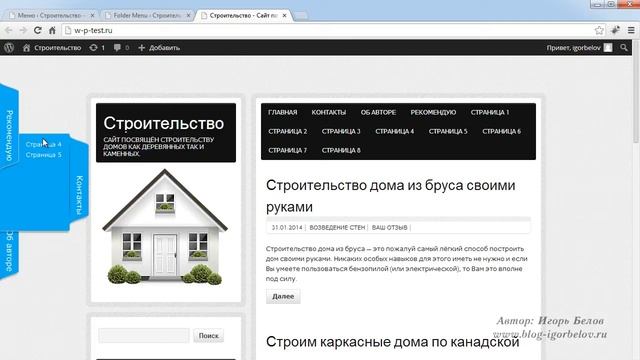Open СТРАНИЦА 7 menu item

pos(288,150)
